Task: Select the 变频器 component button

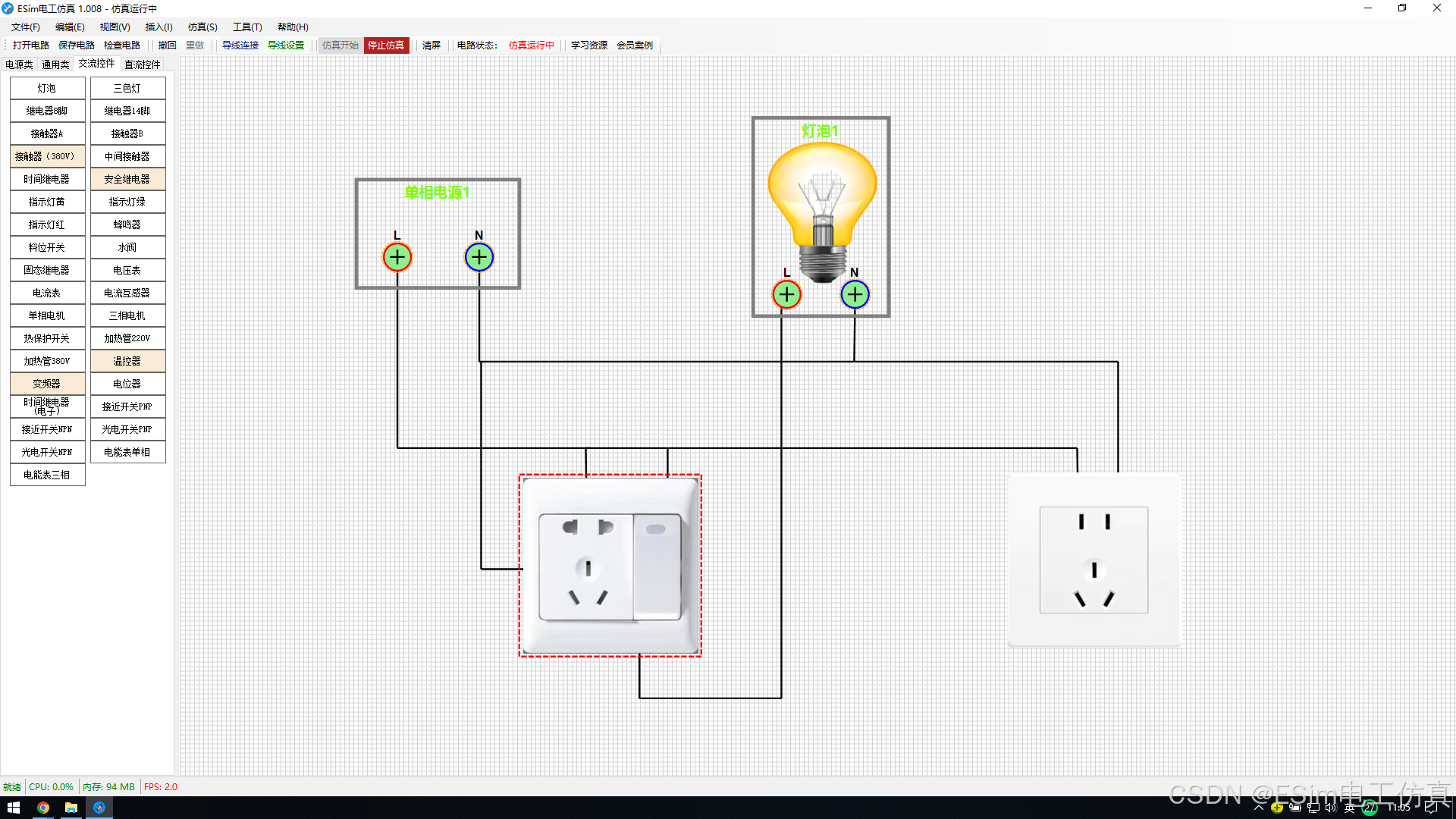Action: click(47, 384)
